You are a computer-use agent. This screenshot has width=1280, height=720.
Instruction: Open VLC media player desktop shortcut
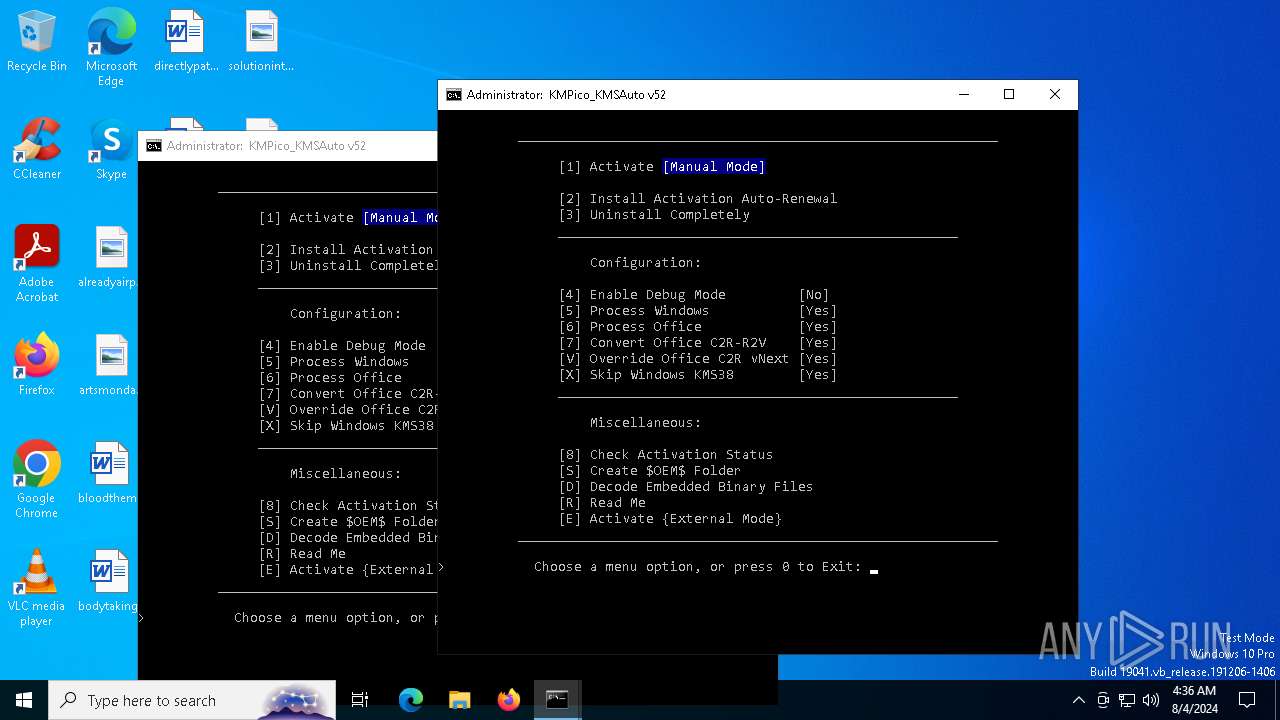point(37,588)
